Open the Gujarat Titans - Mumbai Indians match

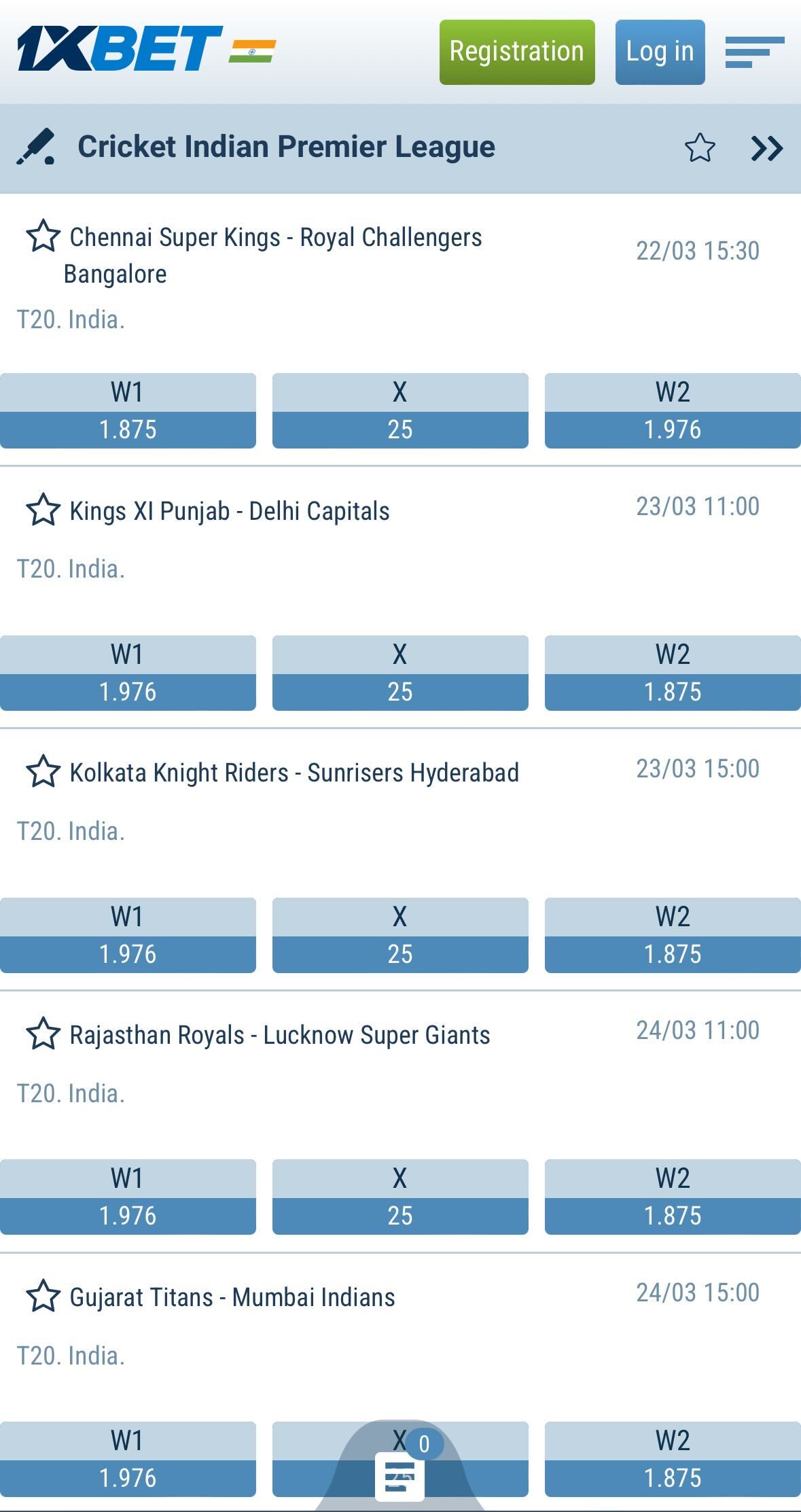[231, 1298]
